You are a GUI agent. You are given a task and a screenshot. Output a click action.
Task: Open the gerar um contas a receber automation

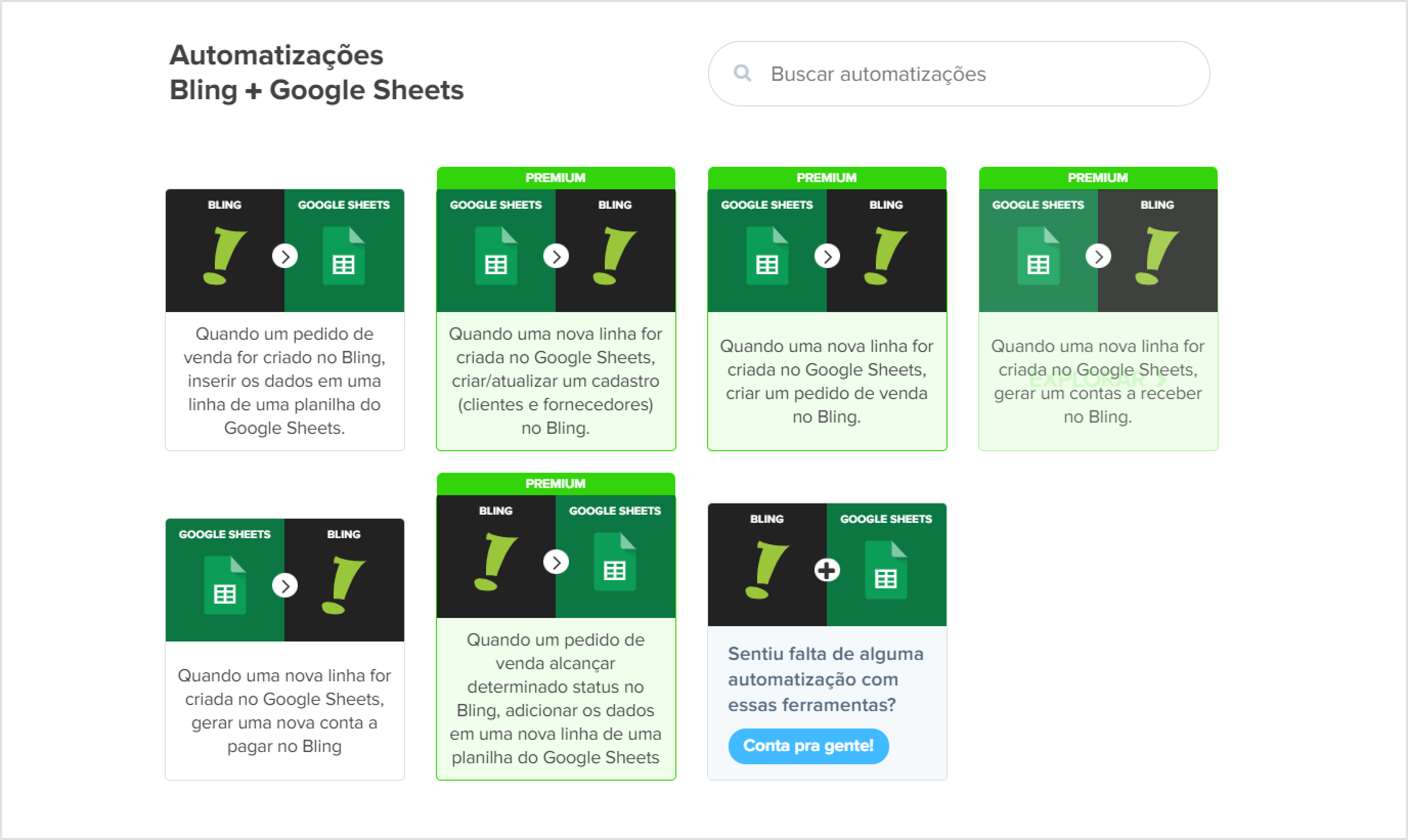click(x=1098, y=308)
